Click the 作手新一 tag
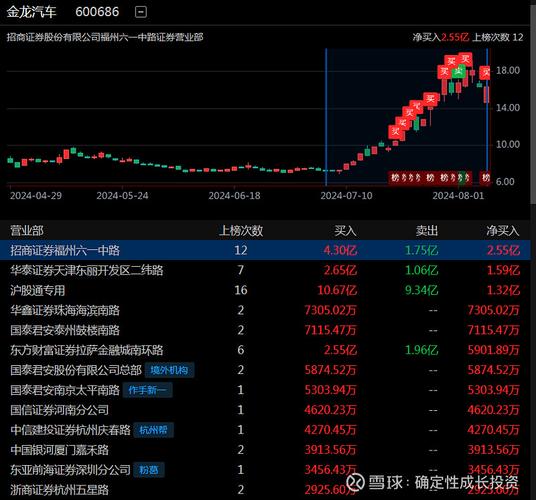The width and height of the screenshot is (536, 500). pos(147,390)
